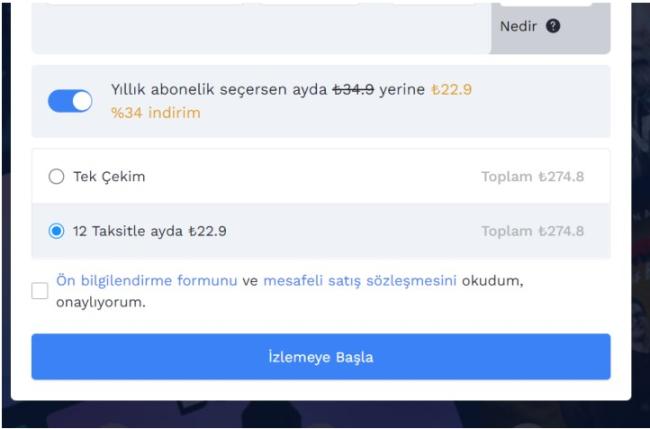The width and height of the screenshot is (650, 429).
Task: Open the Ön bilgilendirme formunu link
Action: (x=146, y=281)
